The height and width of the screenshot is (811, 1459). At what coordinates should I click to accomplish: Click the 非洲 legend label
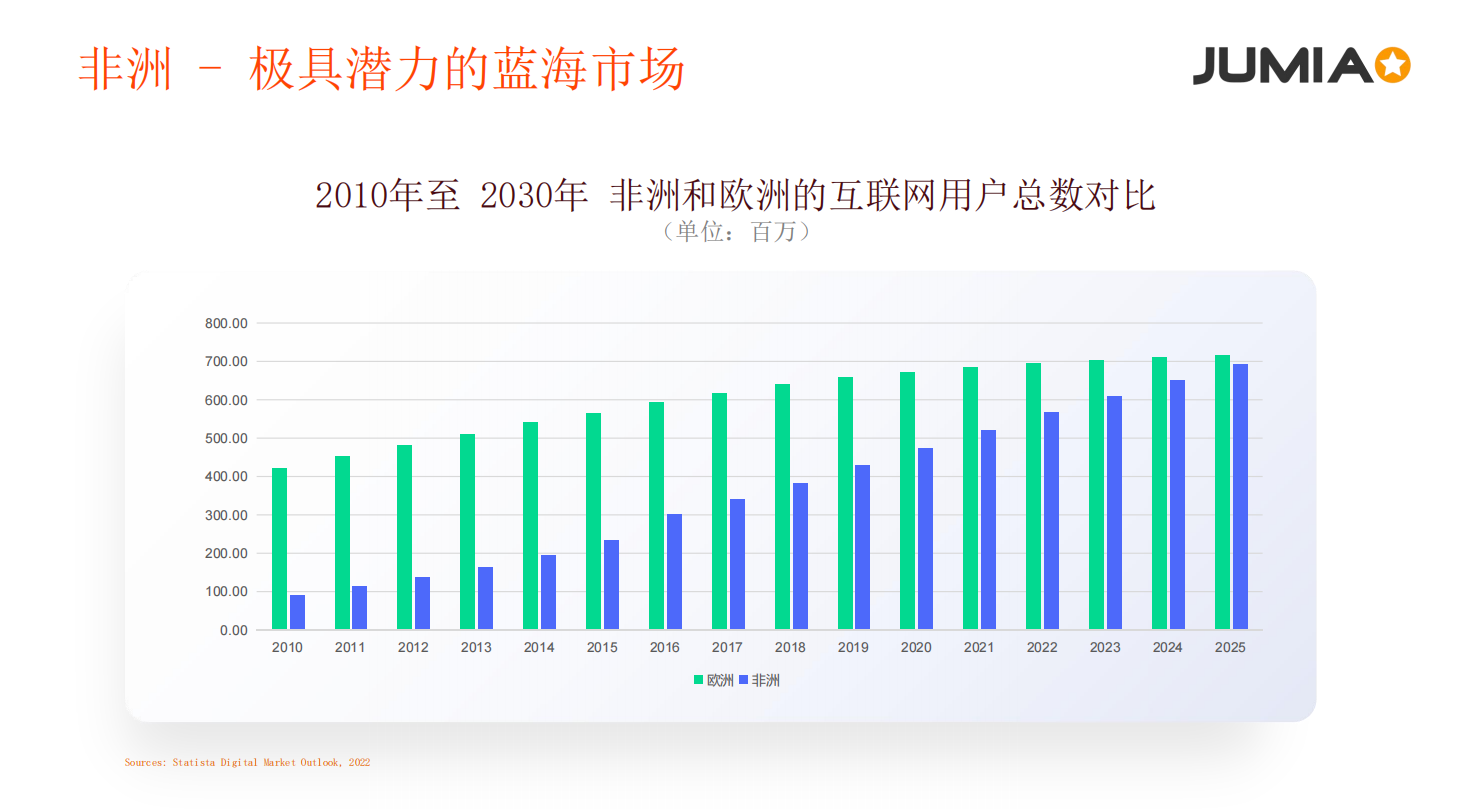pyautogui.click(x=765, y=681)
